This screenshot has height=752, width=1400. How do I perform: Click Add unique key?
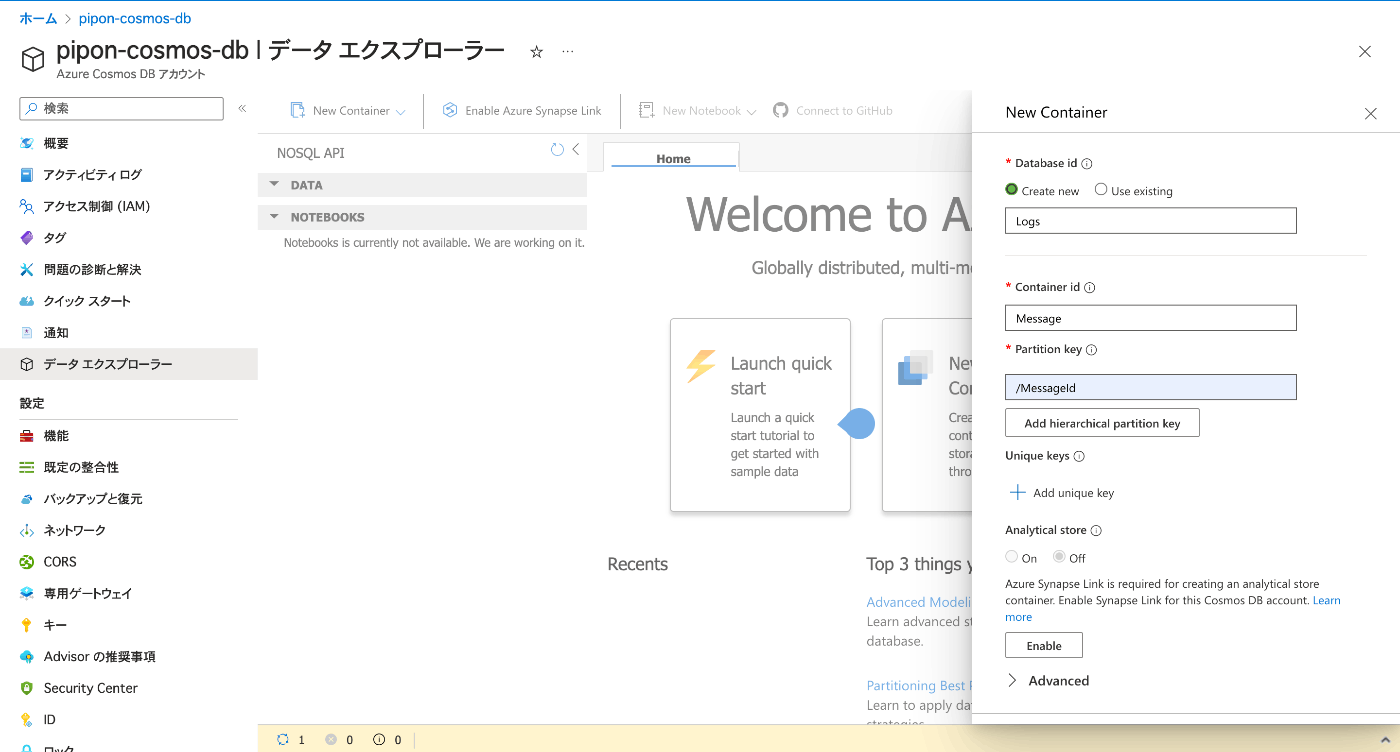tap(1062, 493)
